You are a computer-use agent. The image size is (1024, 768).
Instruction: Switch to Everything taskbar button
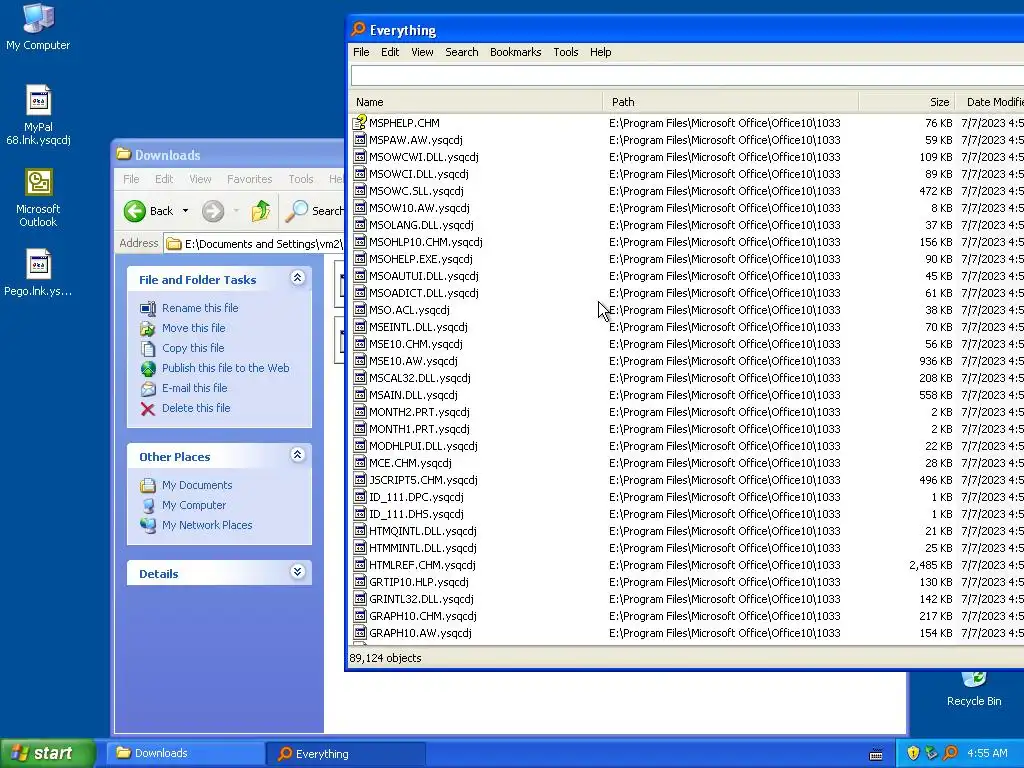(x=346, y=753)
